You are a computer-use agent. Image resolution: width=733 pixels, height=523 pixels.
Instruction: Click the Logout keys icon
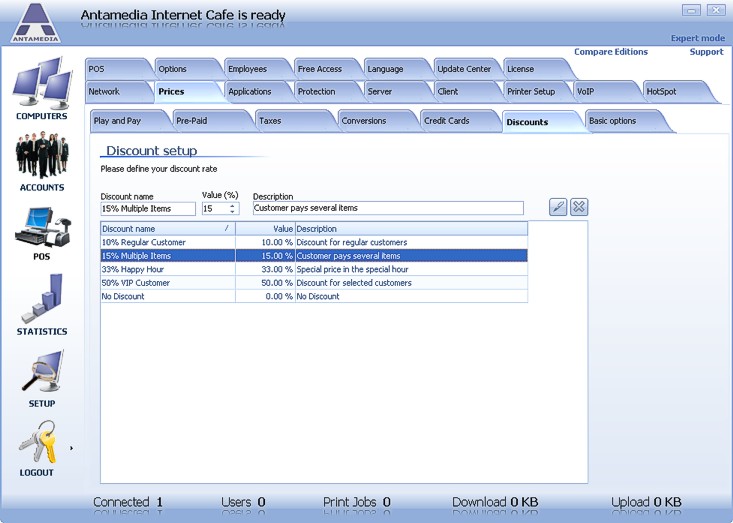tap(37, 442)
